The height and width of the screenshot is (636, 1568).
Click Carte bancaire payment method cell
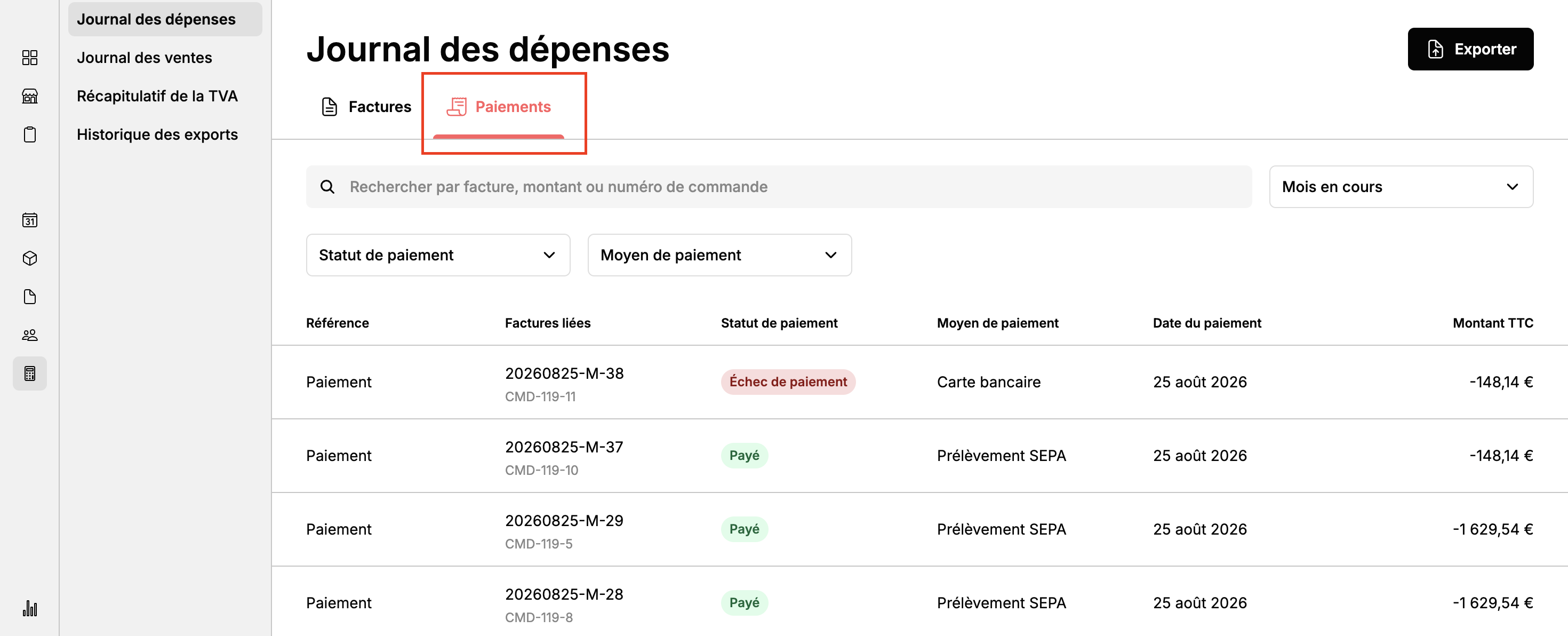pyautogui.click(x=988, y=382)
